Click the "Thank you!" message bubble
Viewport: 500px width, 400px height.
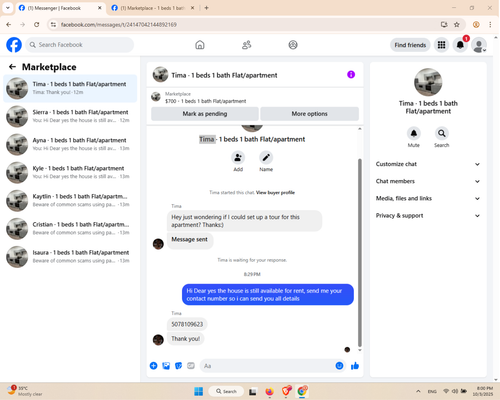[185, 339]
